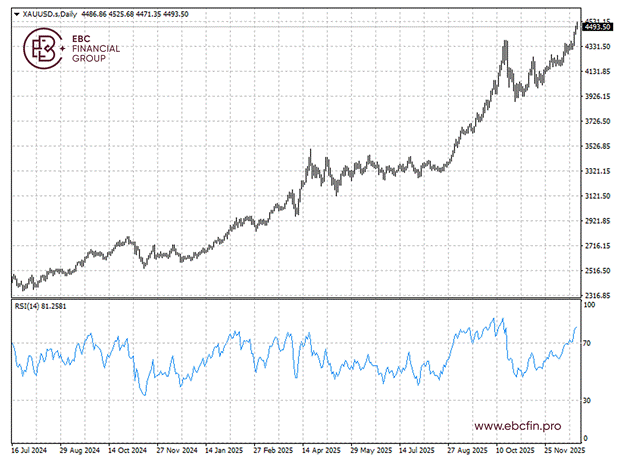Click the 3321.15 price axis label
The height and width of the screenshot is (465, 625).
coord(599,171)
